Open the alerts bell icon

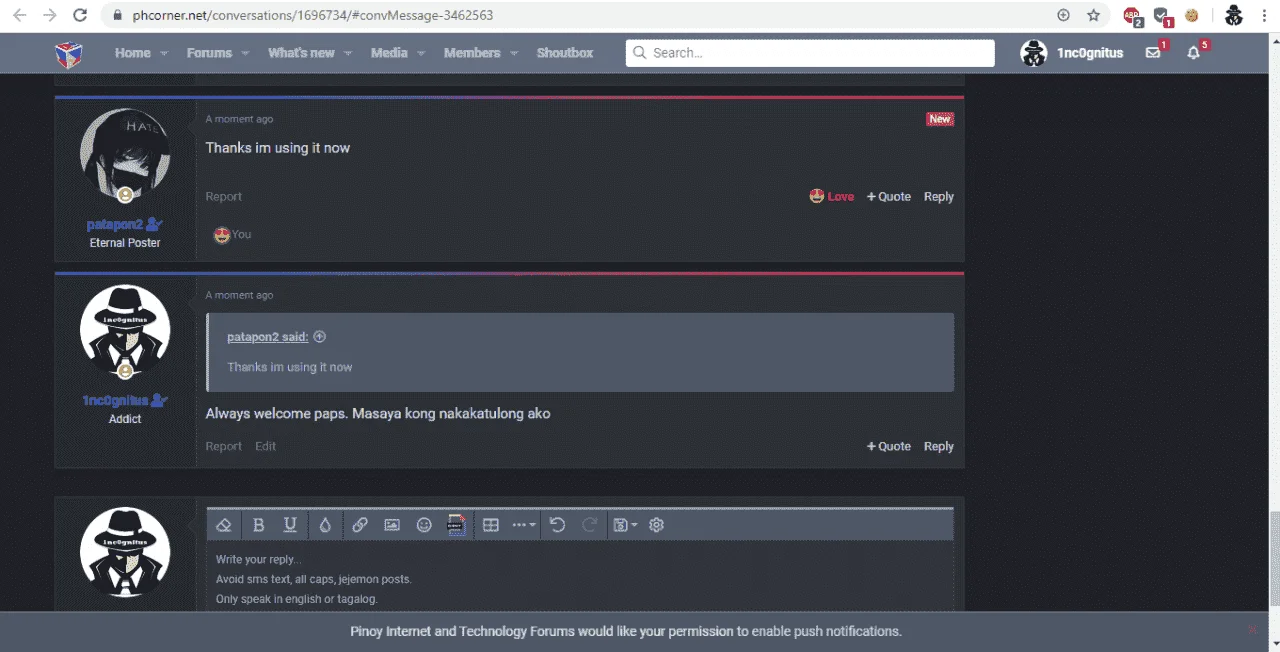(1194, 53)
